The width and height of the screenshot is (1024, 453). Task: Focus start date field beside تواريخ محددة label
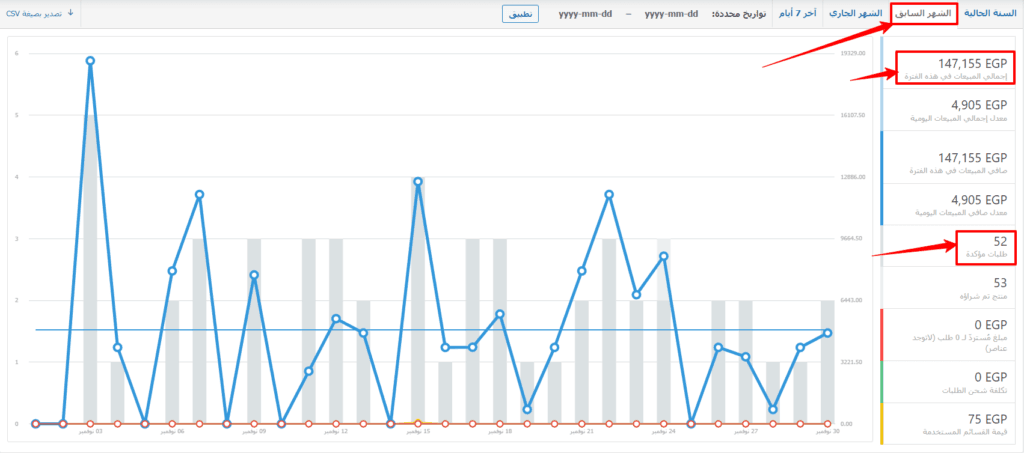[x=671, y=14]
